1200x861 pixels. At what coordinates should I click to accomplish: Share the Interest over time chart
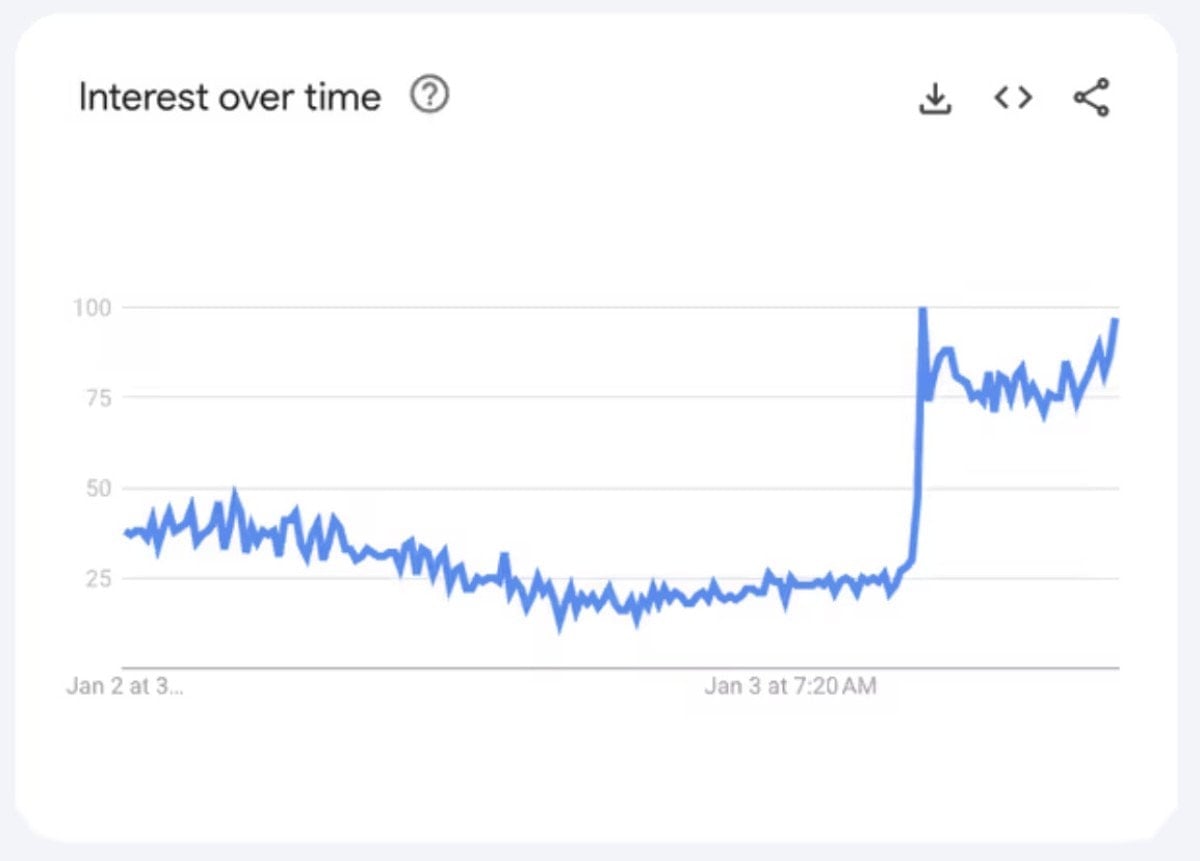[x=1091, y=97]
